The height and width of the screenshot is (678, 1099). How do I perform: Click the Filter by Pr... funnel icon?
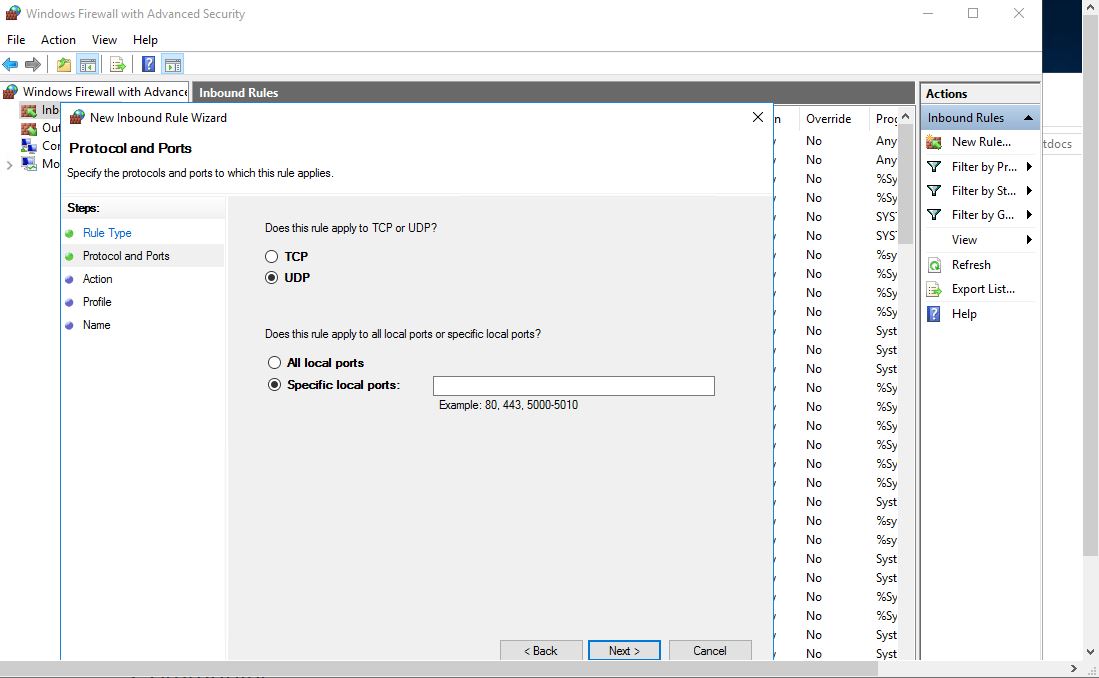934,167
